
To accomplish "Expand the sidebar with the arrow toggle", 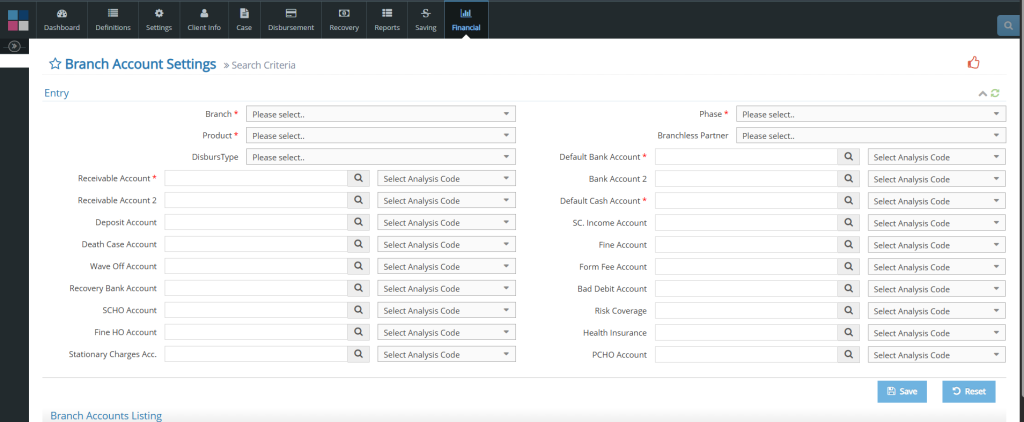I will (x=15, y=46).
